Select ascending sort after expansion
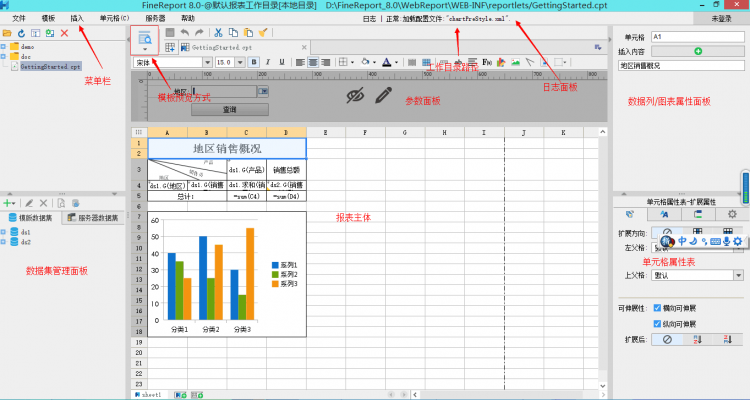This screenshot has width=750, height=400. pos(698,340)
